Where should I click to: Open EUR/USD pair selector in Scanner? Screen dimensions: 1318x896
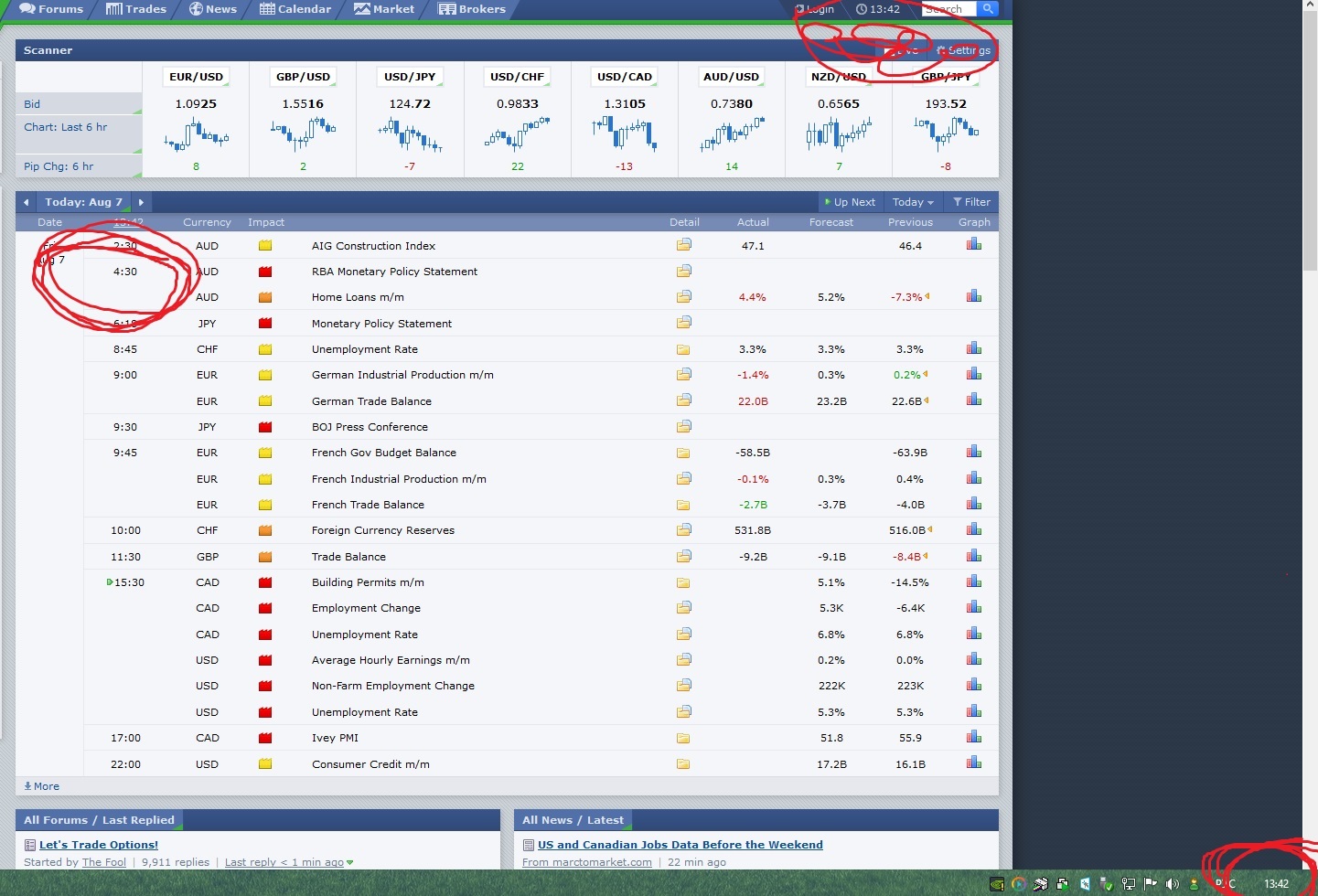(x=196, y=77)
